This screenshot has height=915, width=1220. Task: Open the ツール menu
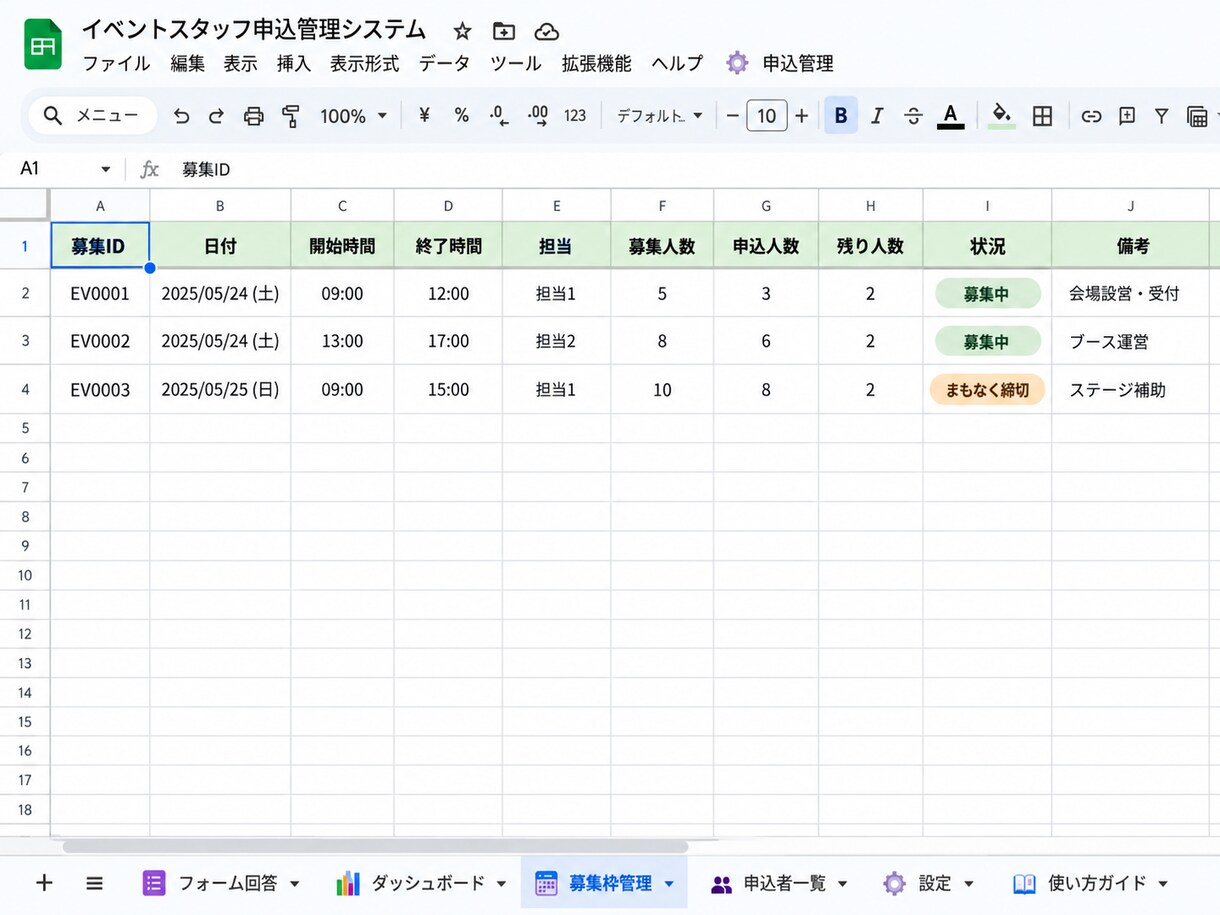(516, 63)
